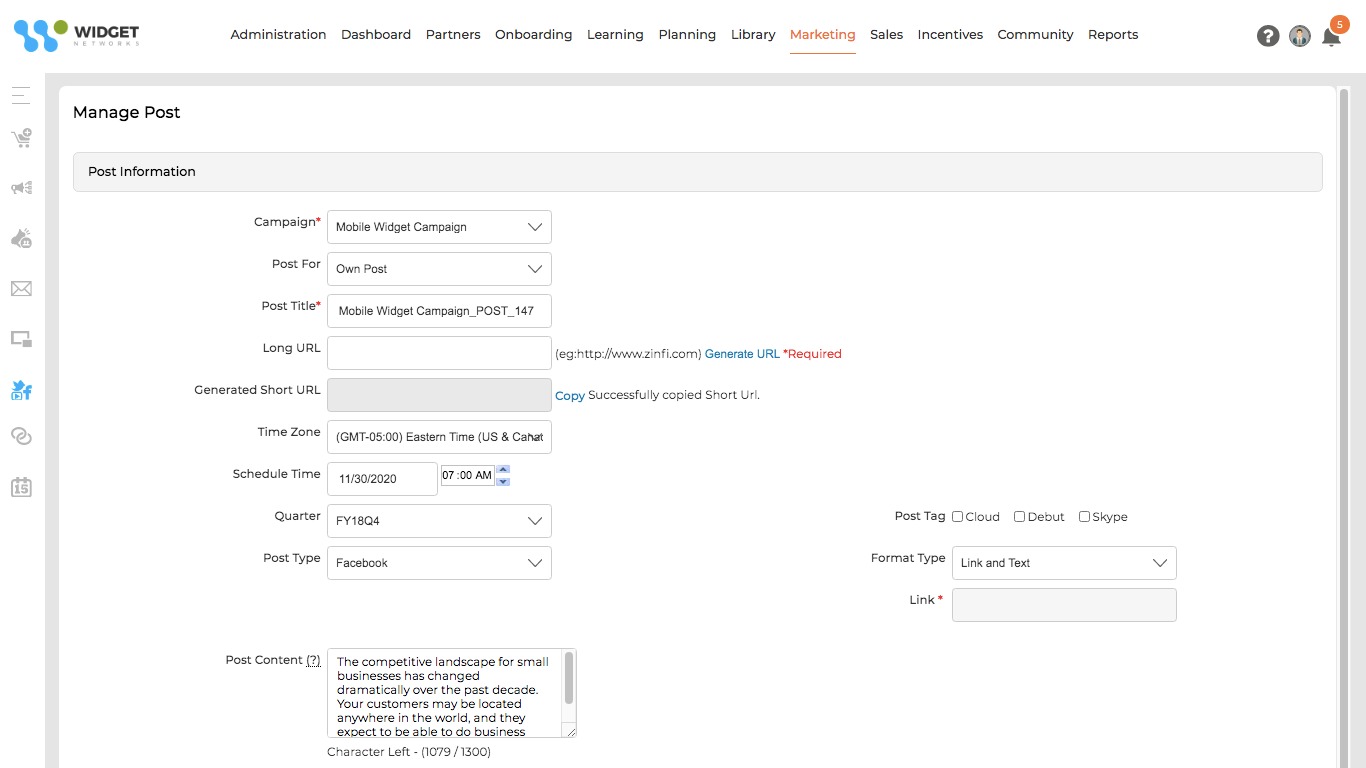The image size is (1366, 768).
Task: Open the Onboarding menu
Action: click(x=534, y=35)
